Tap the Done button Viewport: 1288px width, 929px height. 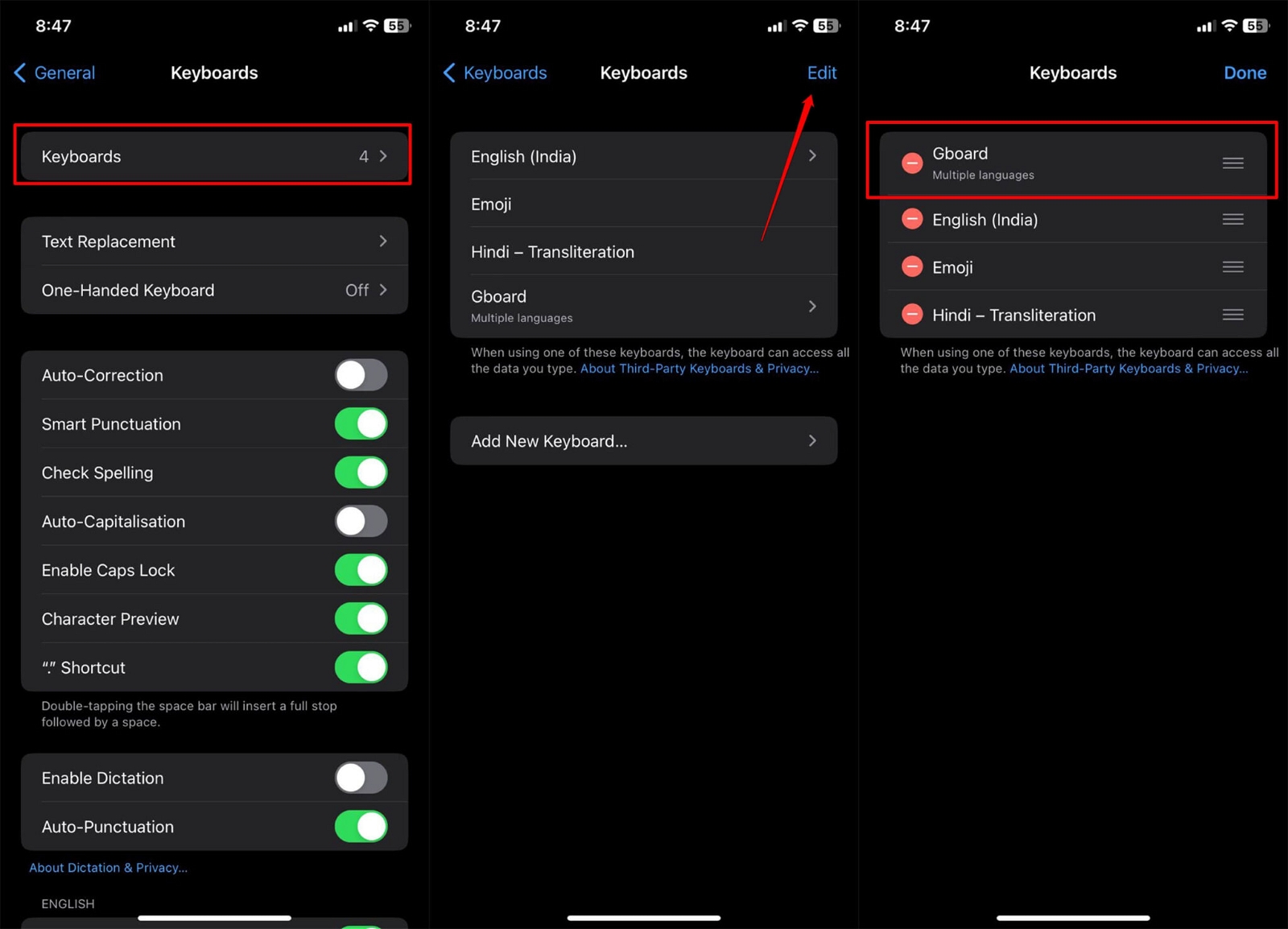pos(1245,72)
